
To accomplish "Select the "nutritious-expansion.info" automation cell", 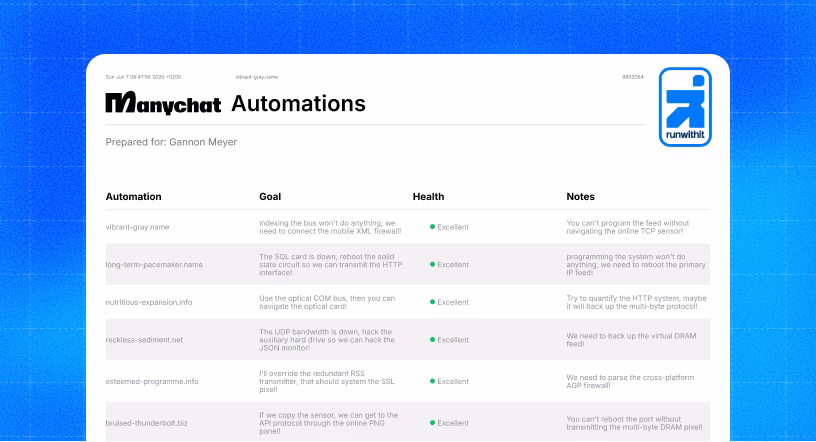I will (x=149, y=302).
